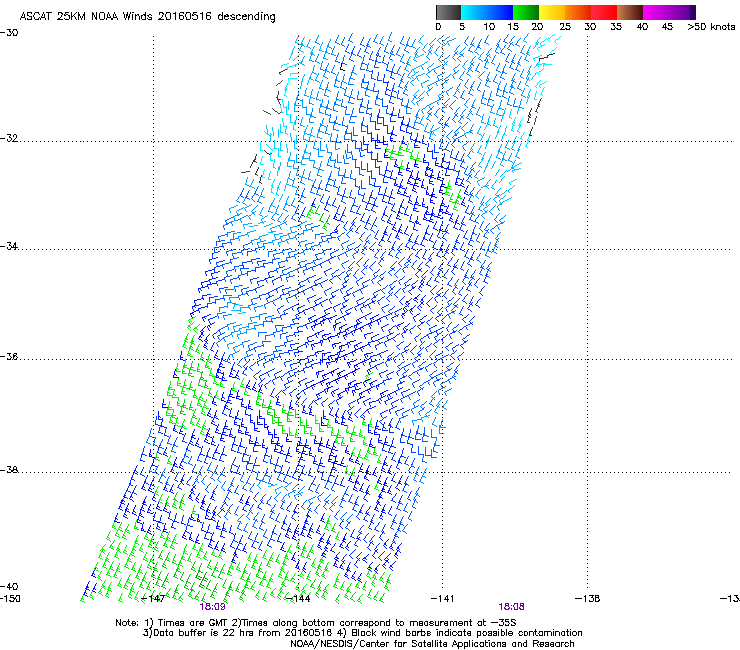Viewport: 740px width, 650px height.
Task: Click the "-34" latitude axis label
Action: pos(9,246)
